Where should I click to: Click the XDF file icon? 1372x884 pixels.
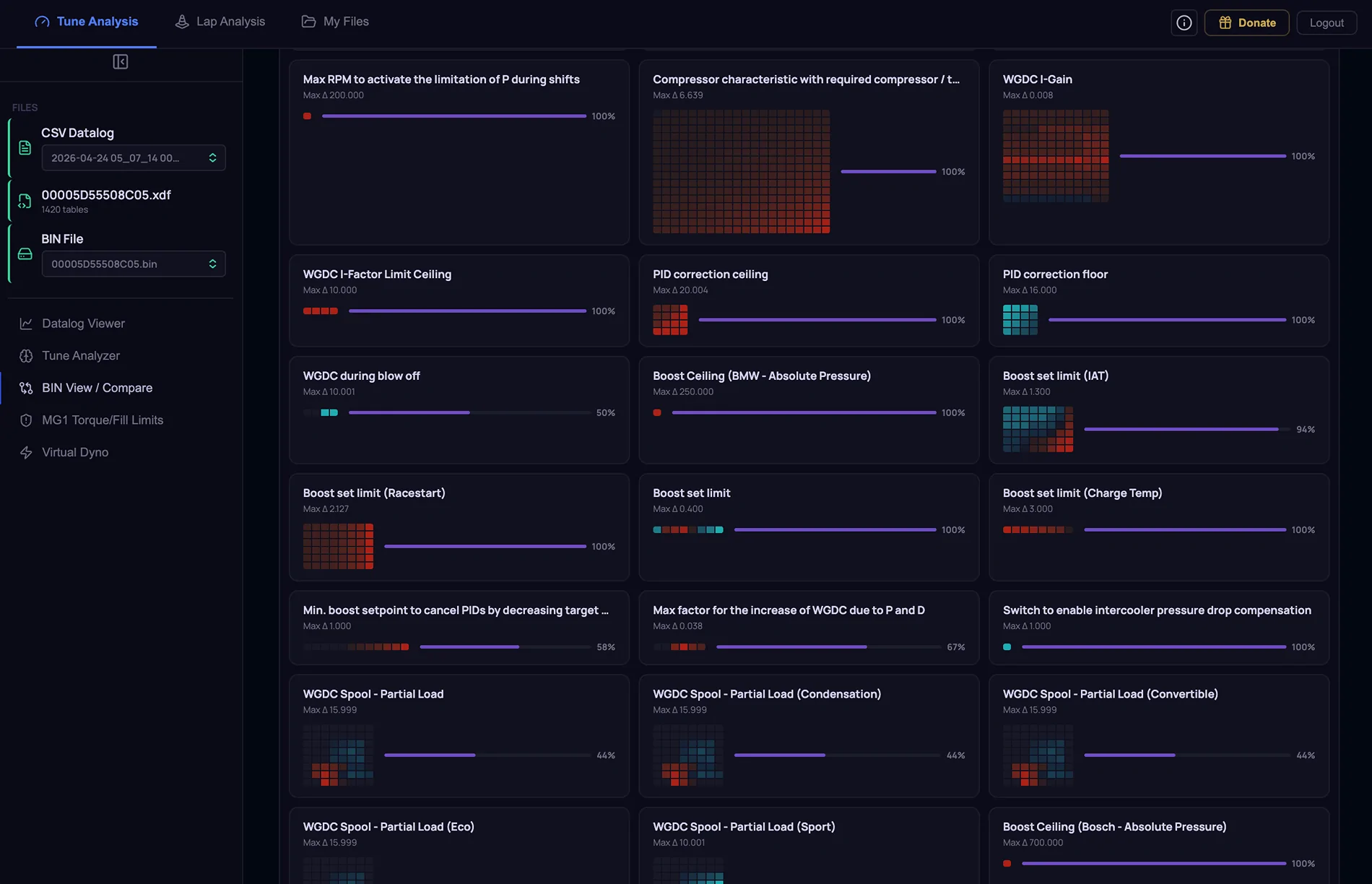(25, 201)
